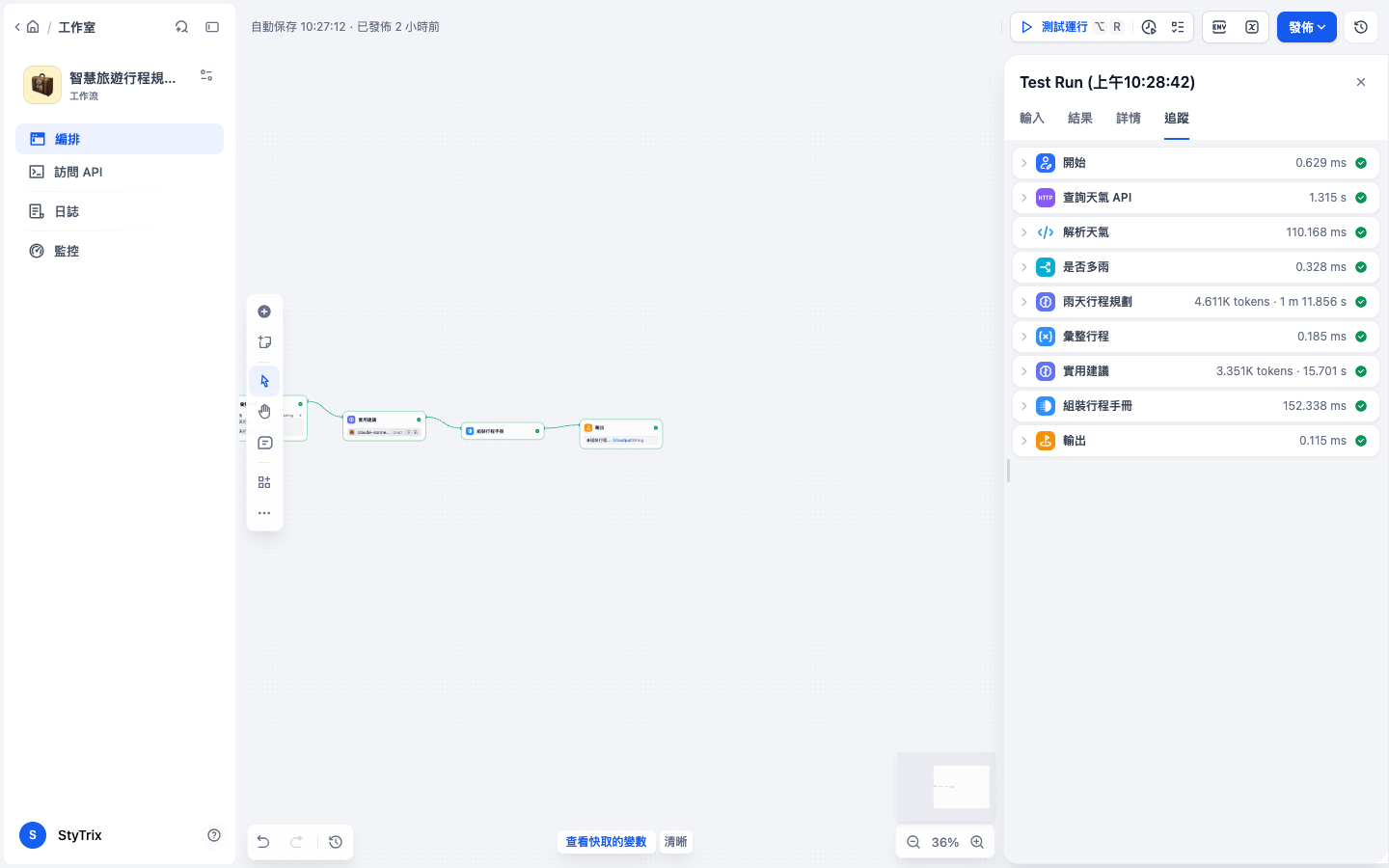Open the ENV environment variables icon
Viewport: 1389px width, 868px height.
tap(1219, 27)
